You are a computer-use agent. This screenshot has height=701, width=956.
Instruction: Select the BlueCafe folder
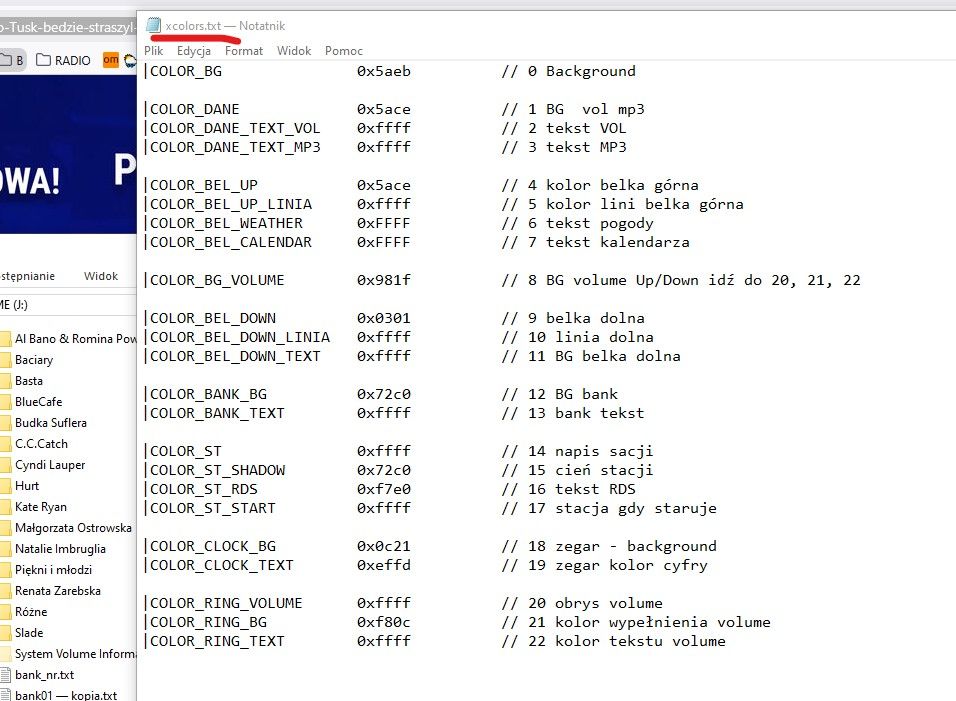tap(38, 402)
